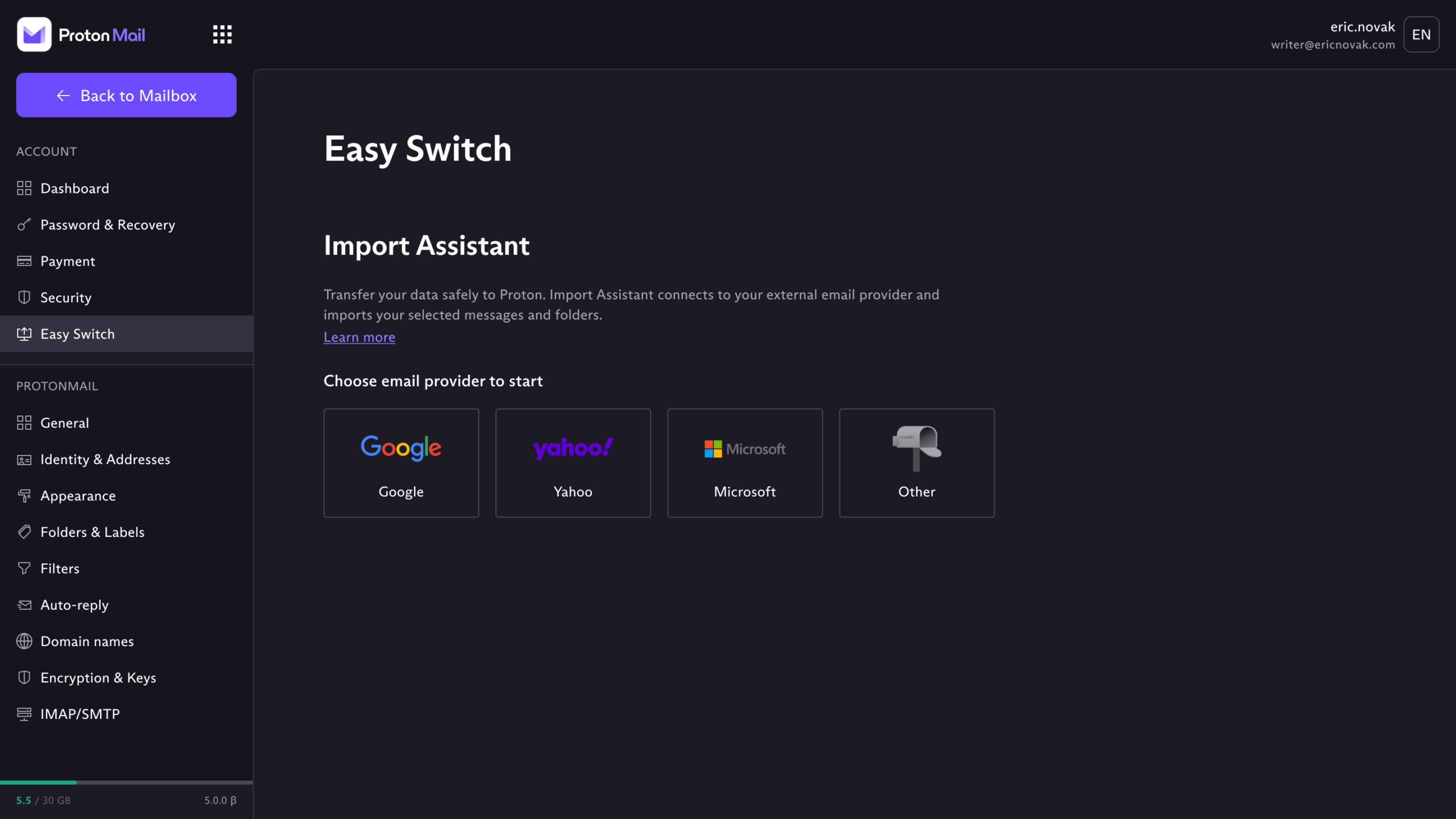Screen dimensions: 1456x819
Task: Click the ACCOUNT section heading
Action: click(x=46, y=152)
